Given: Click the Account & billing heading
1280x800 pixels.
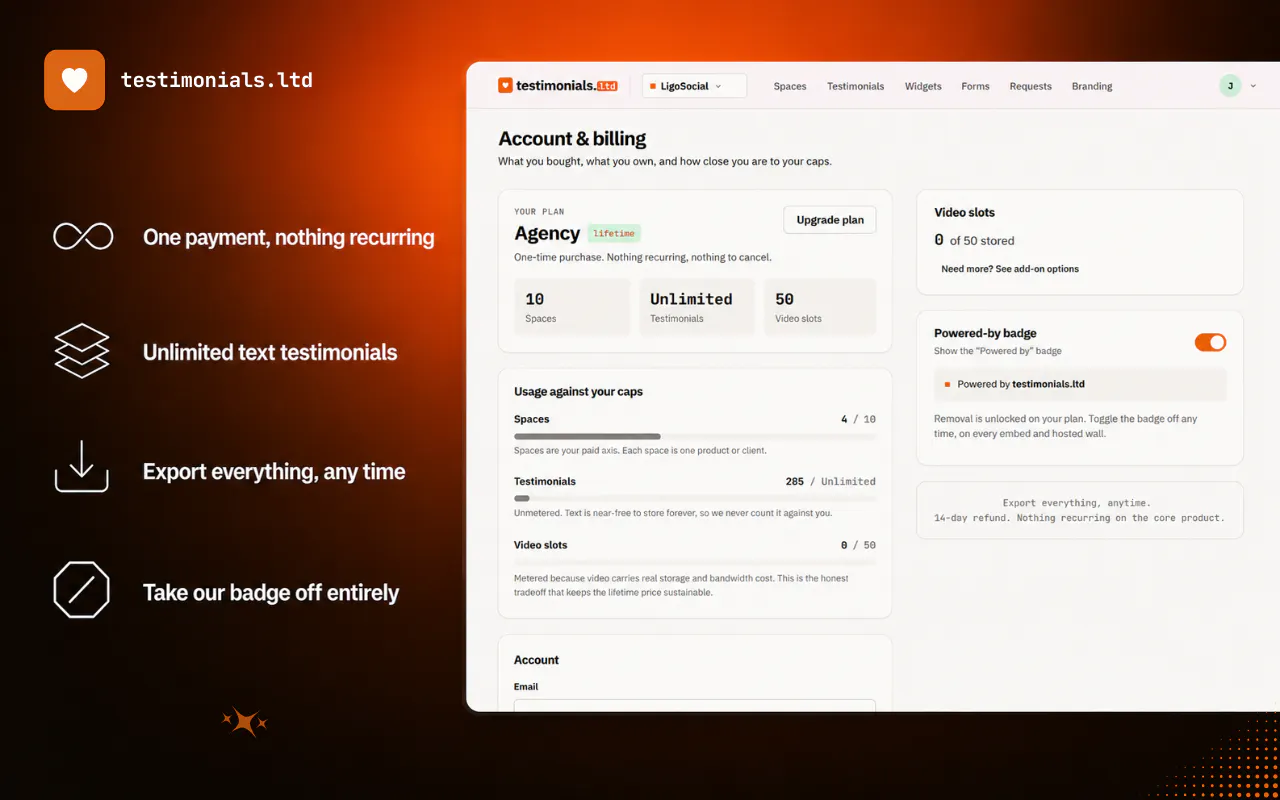Looking at the screenshot, I should (572, 139).
